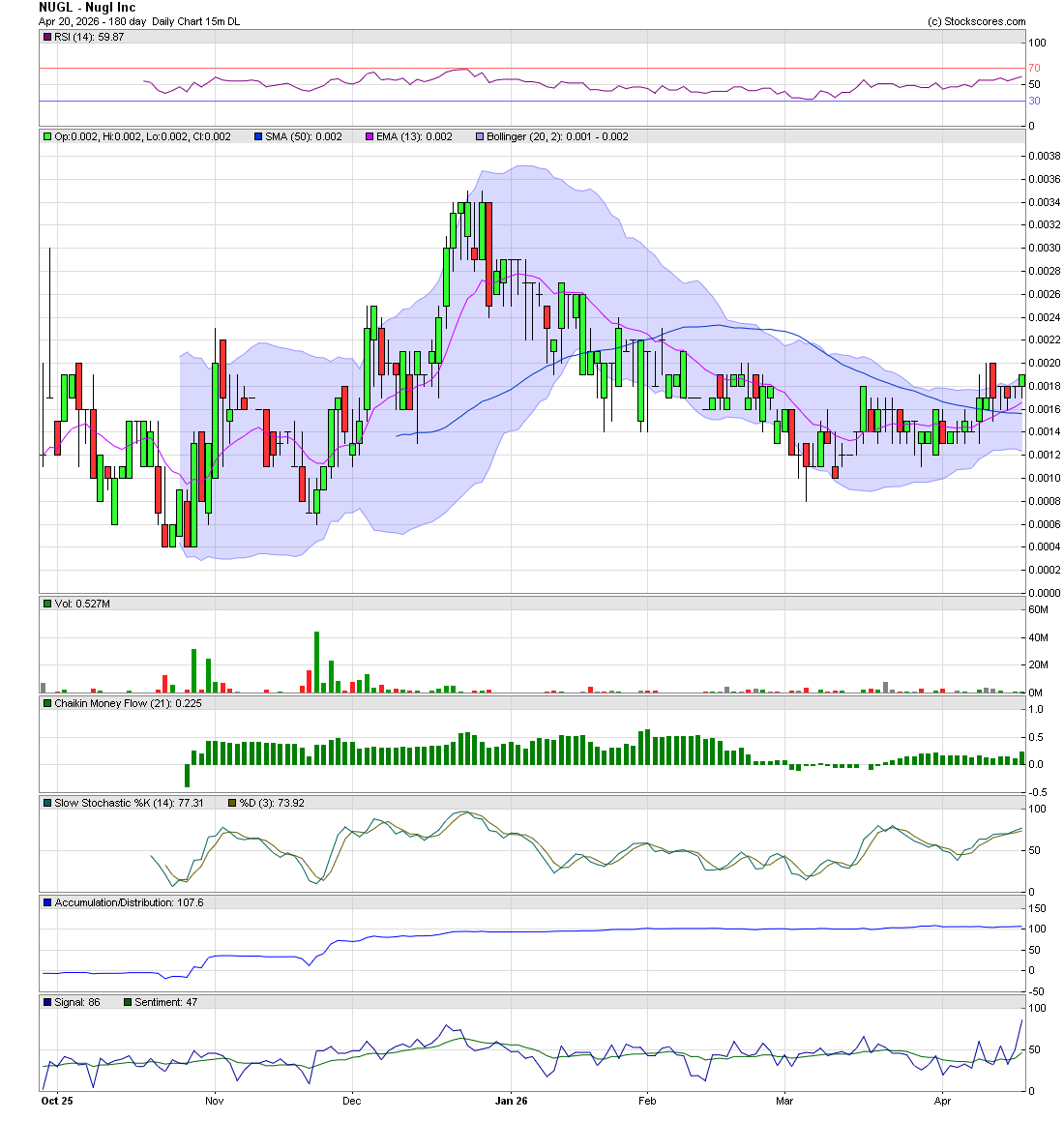Image resolution: width=1064 pixels, height=1121 pixels.
Task: Toggle the Sentiment indicator legend marker
Action: point(127,1002)
